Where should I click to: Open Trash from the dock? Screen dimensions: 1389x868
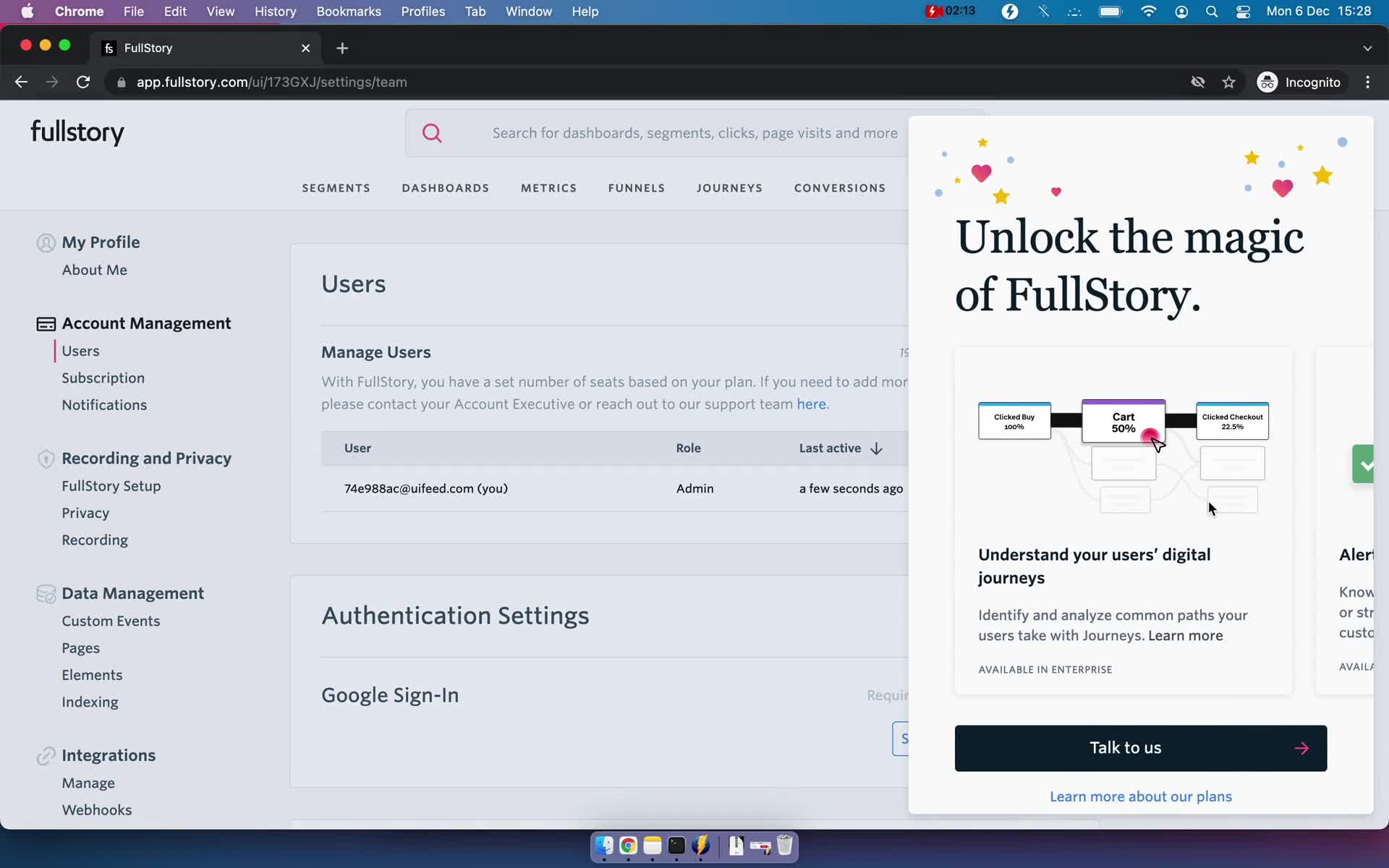coord(784,846)
